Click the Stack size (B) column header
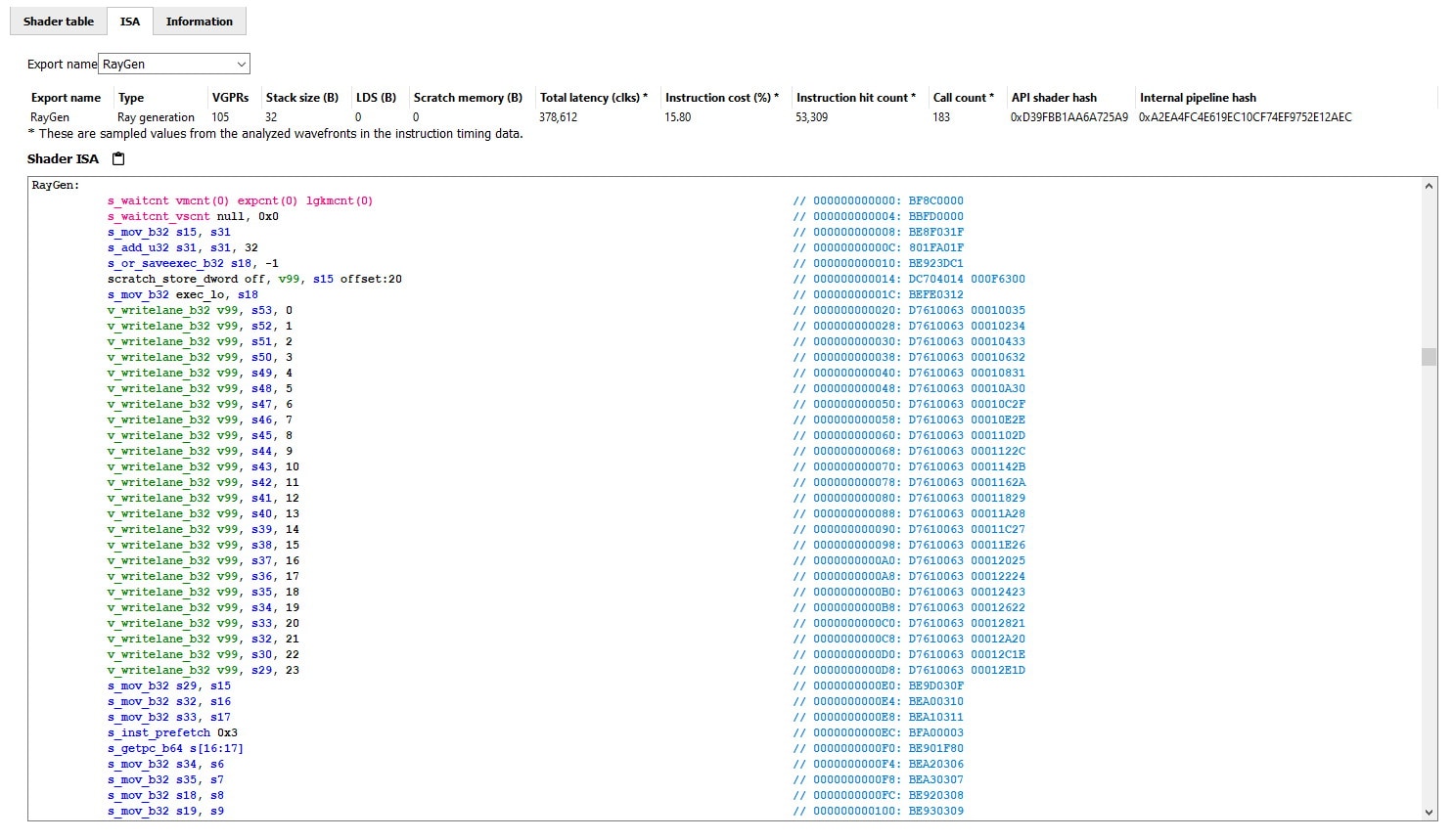 point(301,98)
